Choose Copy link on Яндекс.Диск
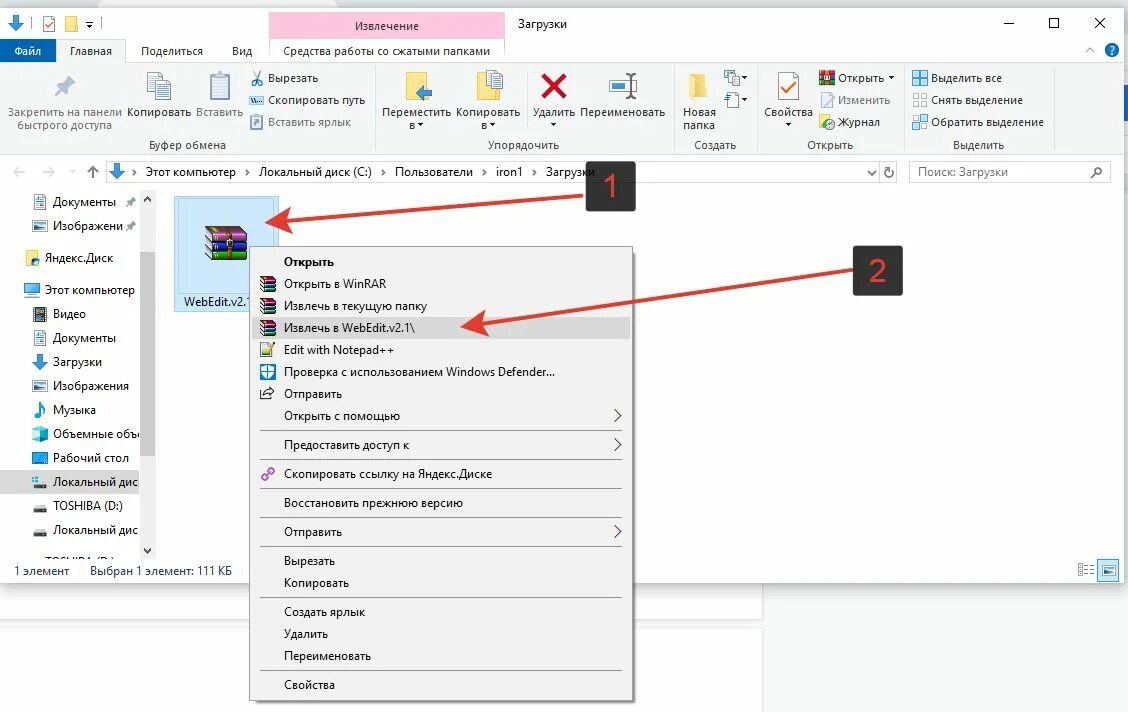The width and height of the screenshot is (1128, 712). [x=440, y=474]
